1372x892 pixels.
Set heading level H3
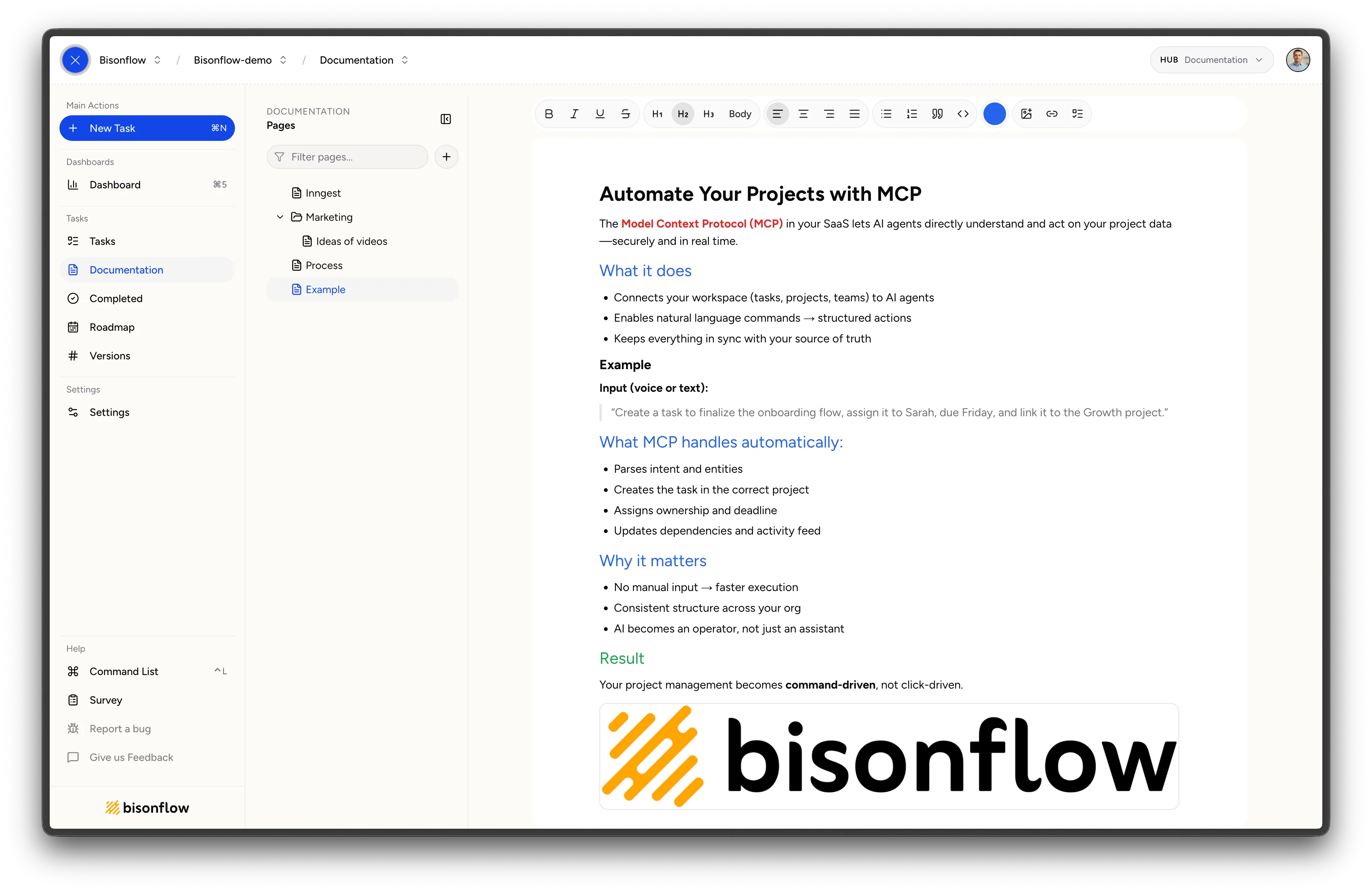[709, 114]
